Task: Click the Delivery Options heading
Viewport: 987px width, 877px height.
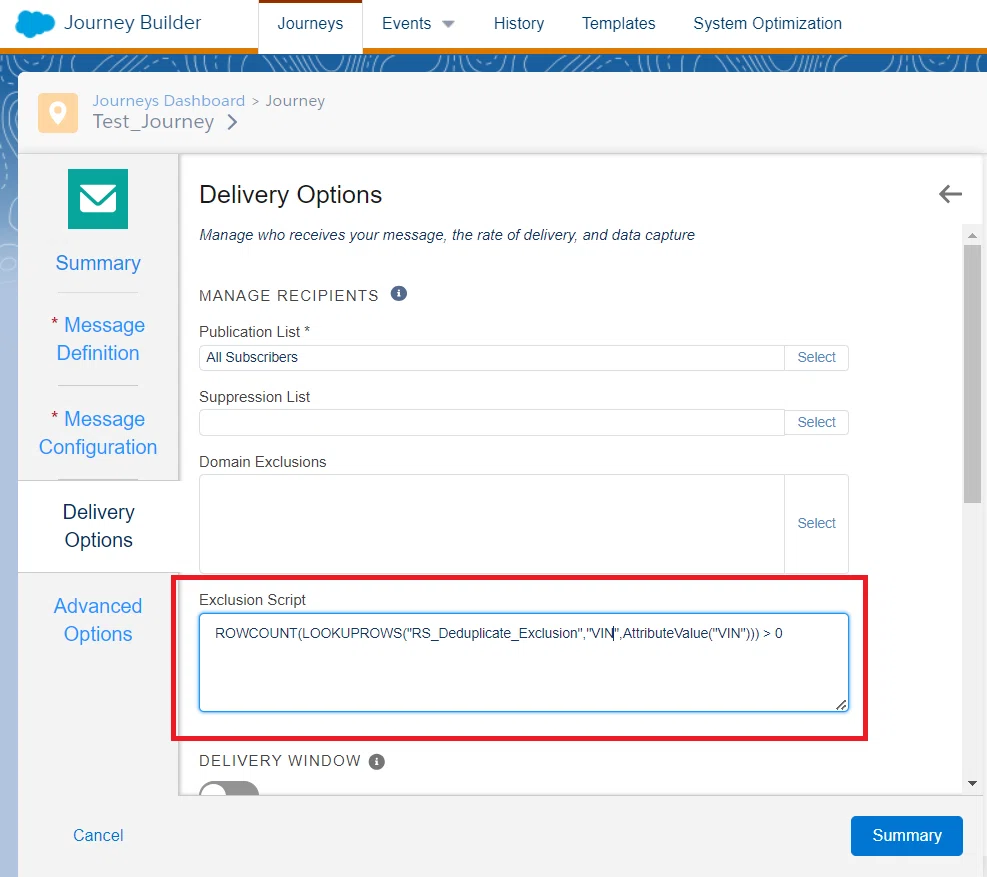Action: [x=291, y=195]
